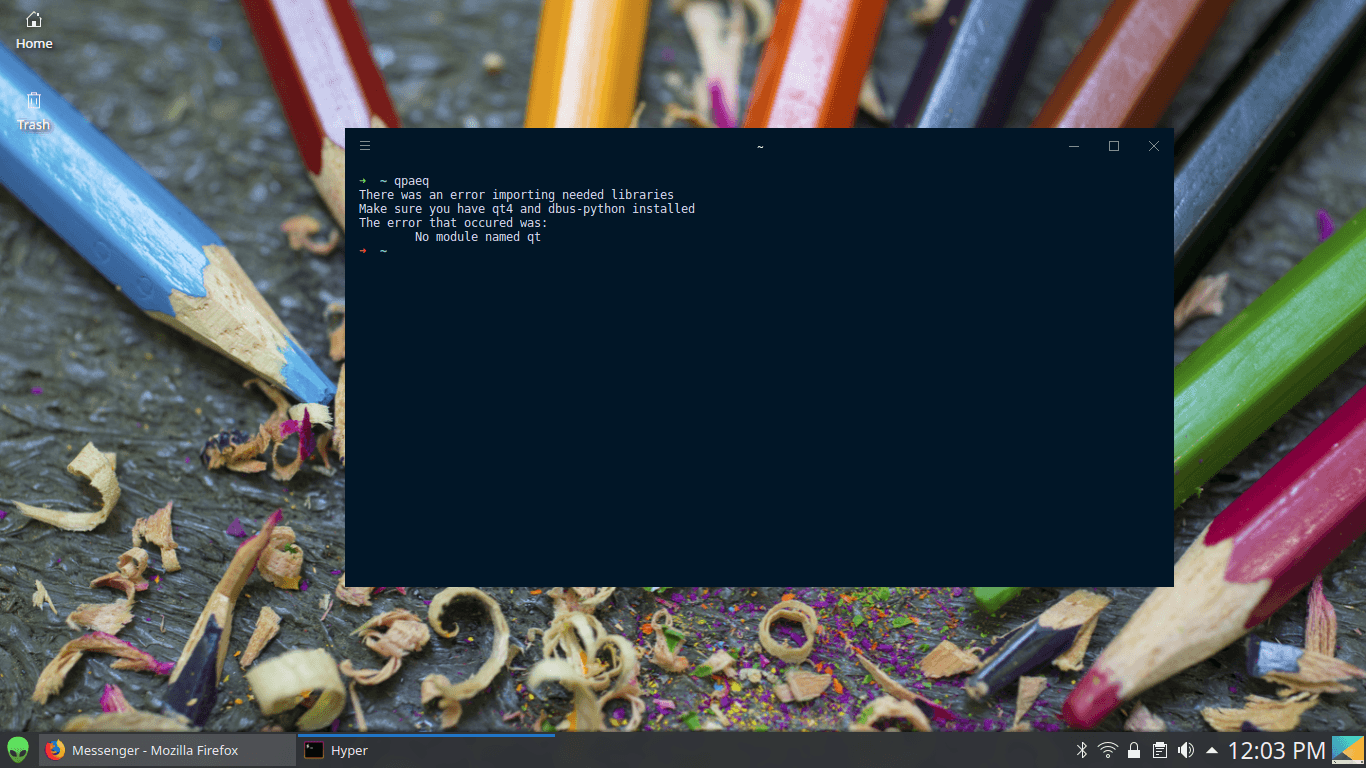Open the Hyper hamburger menu
Viewport: 1366px width, 768px height.
(365, 146)
